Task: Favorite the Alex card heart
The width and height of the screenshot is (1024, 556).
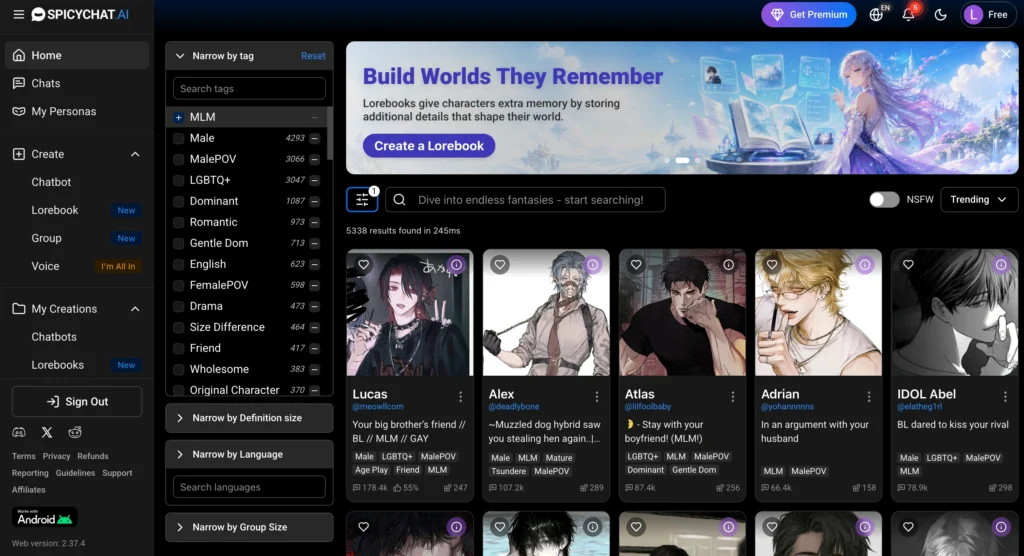Action: [x=500, y=265]
